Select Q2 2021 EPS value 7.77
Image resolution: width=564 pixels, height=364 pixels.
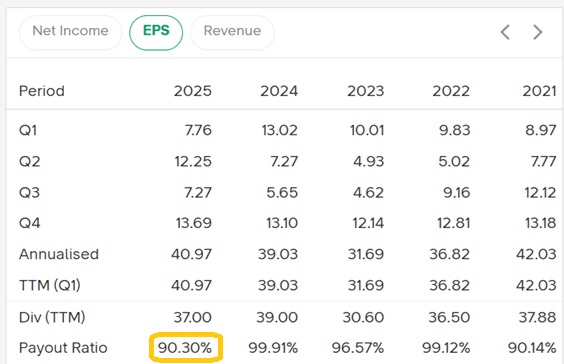pyautogui.click(x=544, y=161)
